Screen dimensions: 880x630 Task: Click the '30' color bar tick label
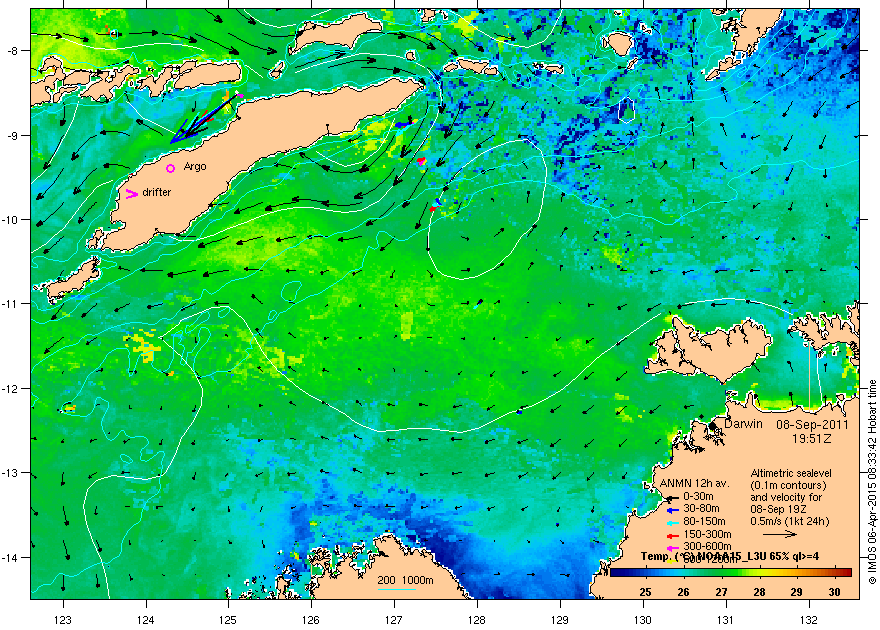click(x=835, y=592)
